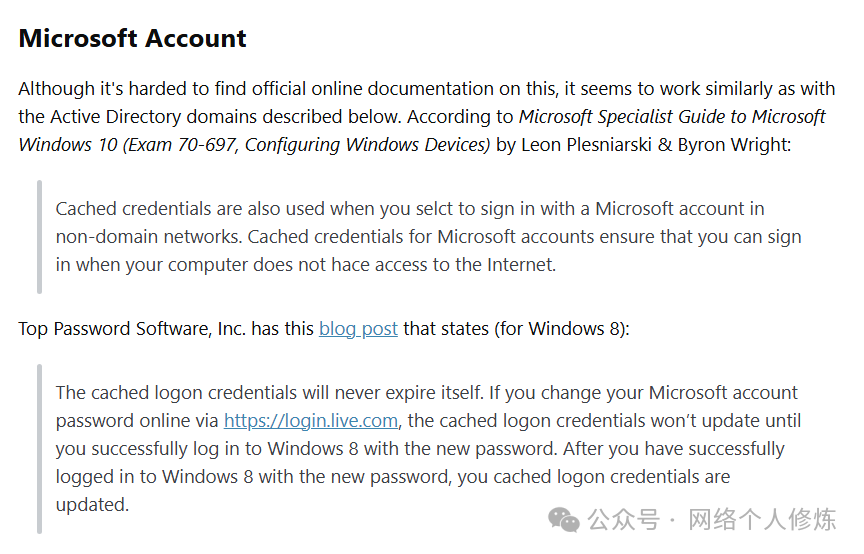Click the words "Cached credentials are also used"
864x554 pixels.
(190, 209)
